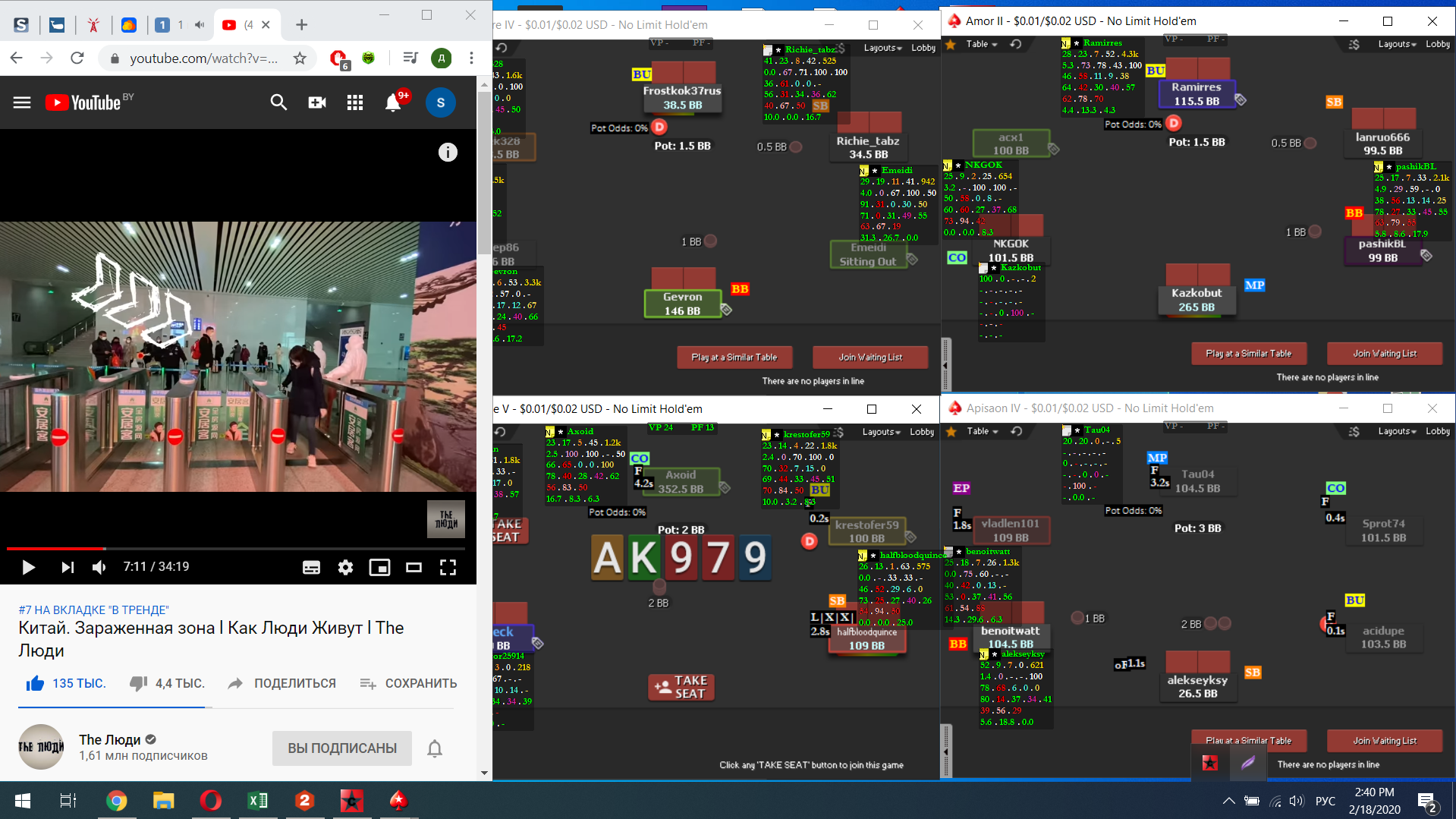Open YouTube player settings gear
Viewport: 1456px width, 819px height.
point(345,567)
